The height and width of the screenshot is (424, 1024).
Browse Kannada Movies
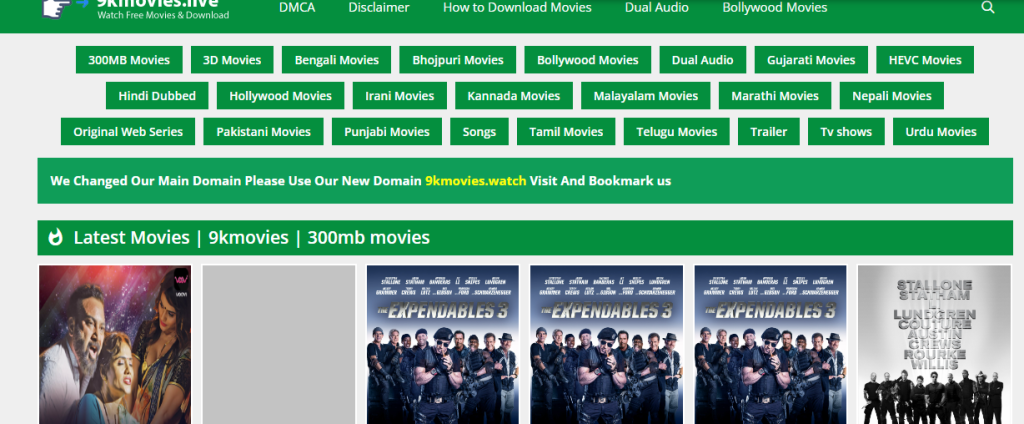tap(514, 95)
